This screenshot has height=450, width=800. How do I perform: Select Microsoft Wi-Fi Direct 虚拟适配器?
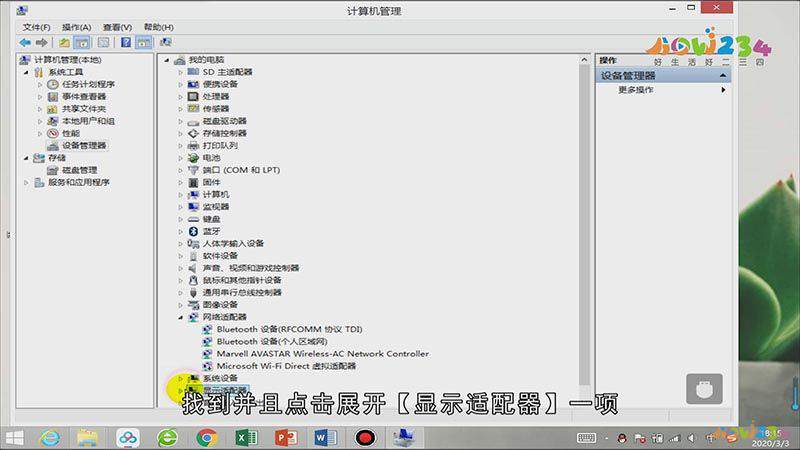(x=286, y=366)
